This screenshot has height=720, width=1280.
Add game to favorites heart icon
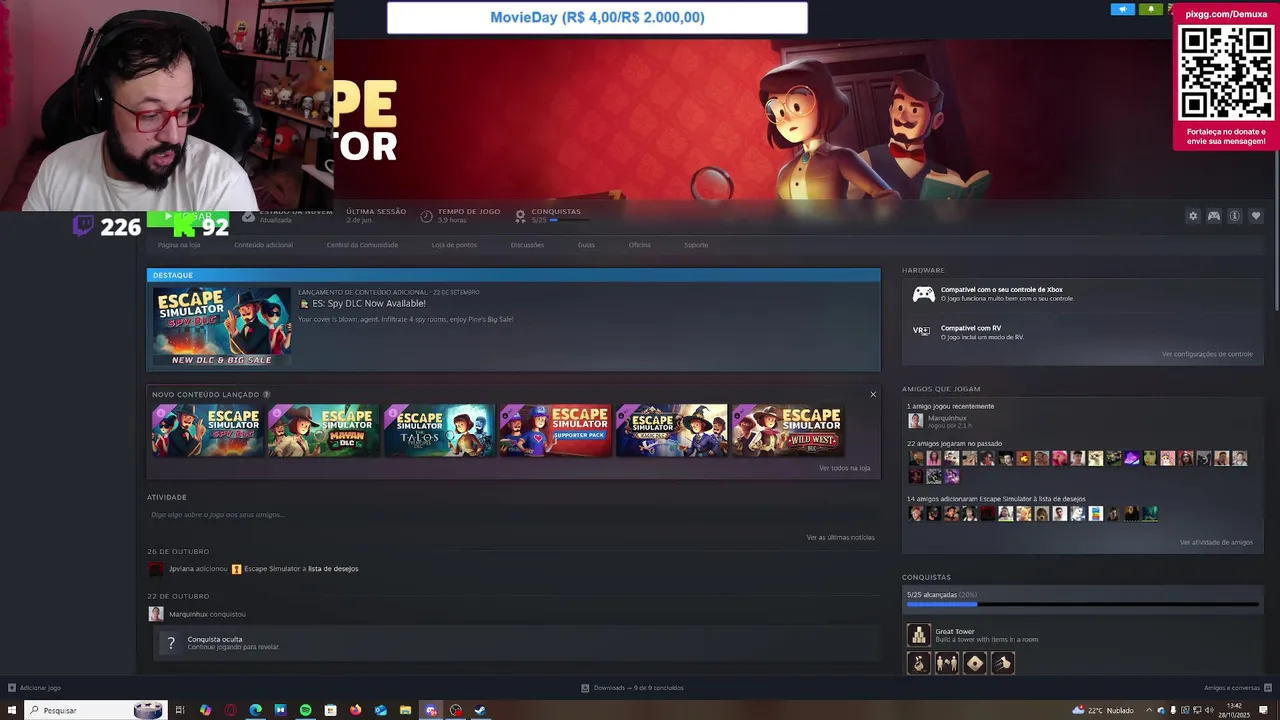point(1256,216)
